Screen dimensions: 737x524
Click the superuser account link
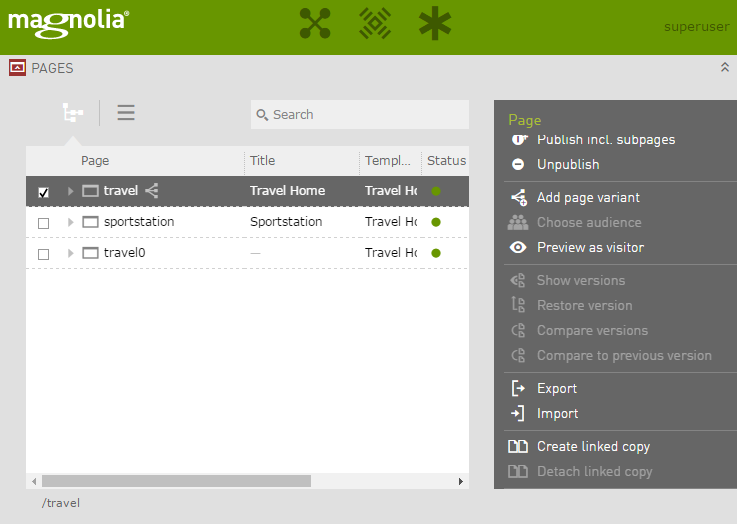pyautogui.click(x=697, y=27)
